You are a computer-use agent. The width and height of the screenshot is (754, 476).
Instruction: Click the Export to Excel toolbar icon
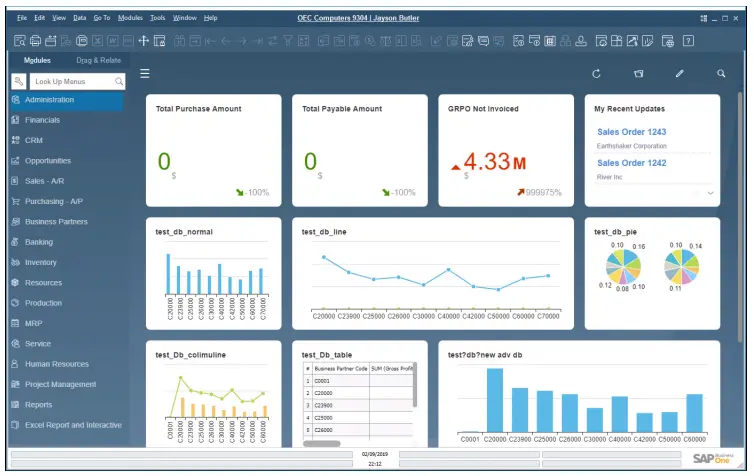coord(97,41)
